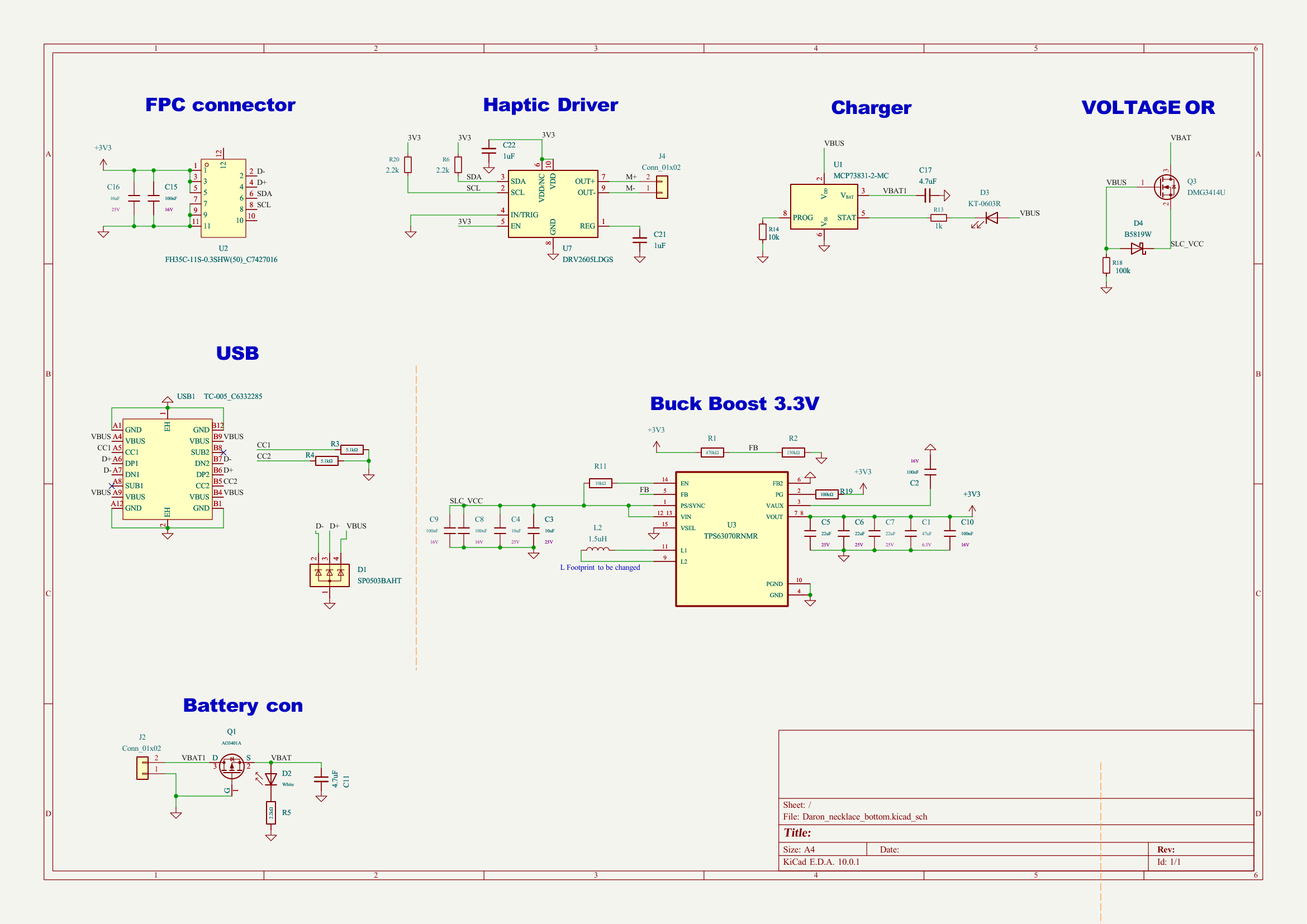Click the 'Buck Boost 3.3V' section heading
1307x924 pixels.
tap(734, 403)
